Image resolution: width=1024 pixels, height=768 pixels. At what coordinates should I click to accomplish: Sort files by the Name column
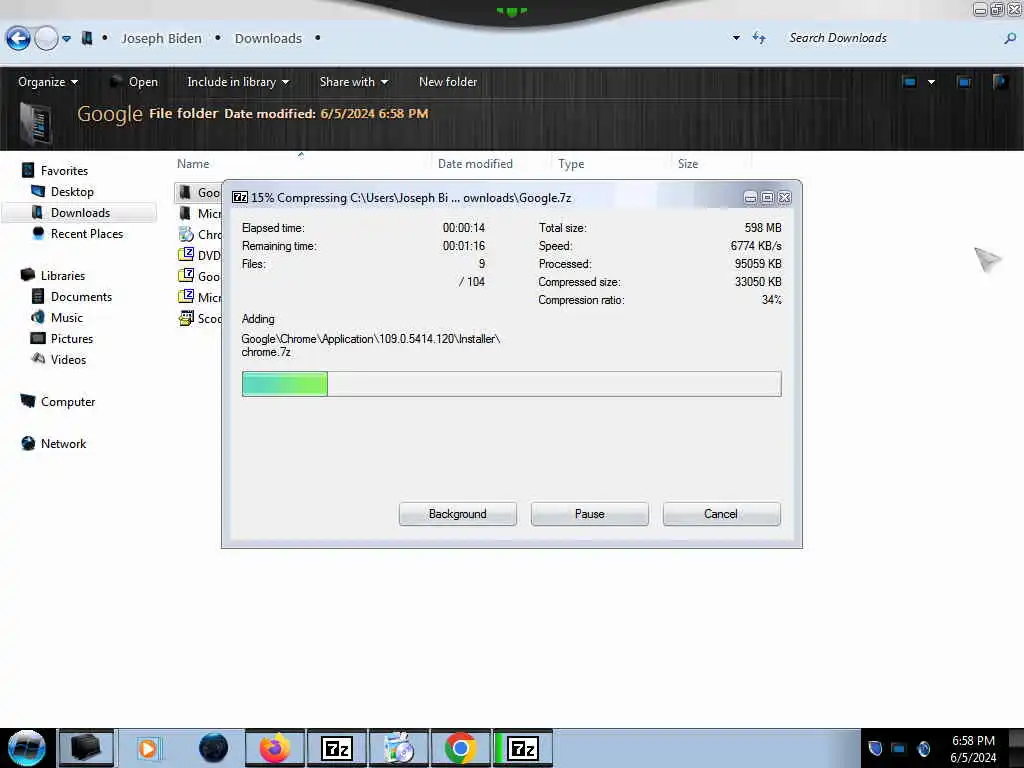pyautogui.click(x=193, y=164)
